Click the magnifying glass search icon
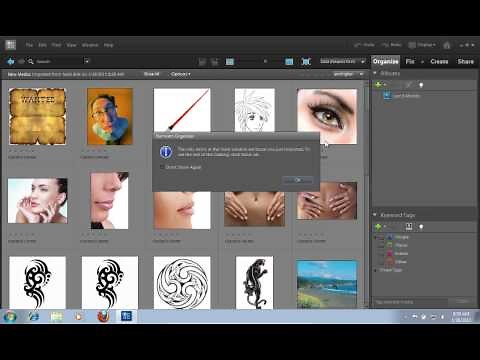The width and height of the screenshot is (480, 360). pos(31,61)
